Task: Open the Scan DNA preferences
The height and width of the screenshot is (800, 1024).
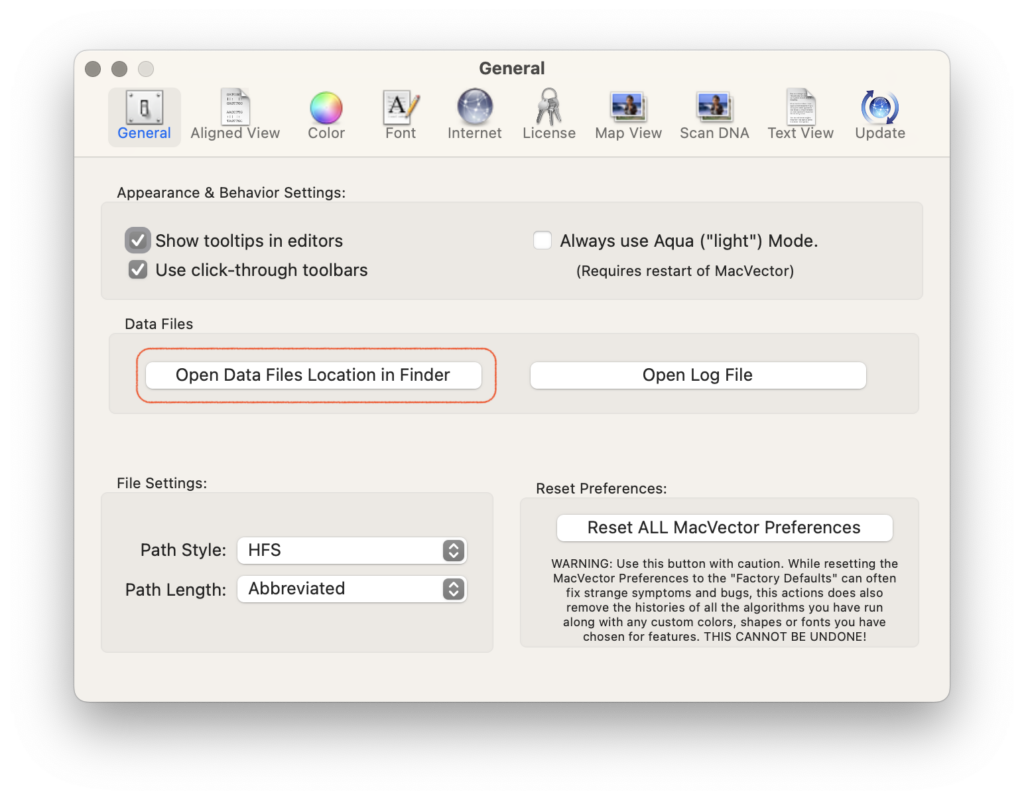Action: pyautogui.click(x=714, y=116)
